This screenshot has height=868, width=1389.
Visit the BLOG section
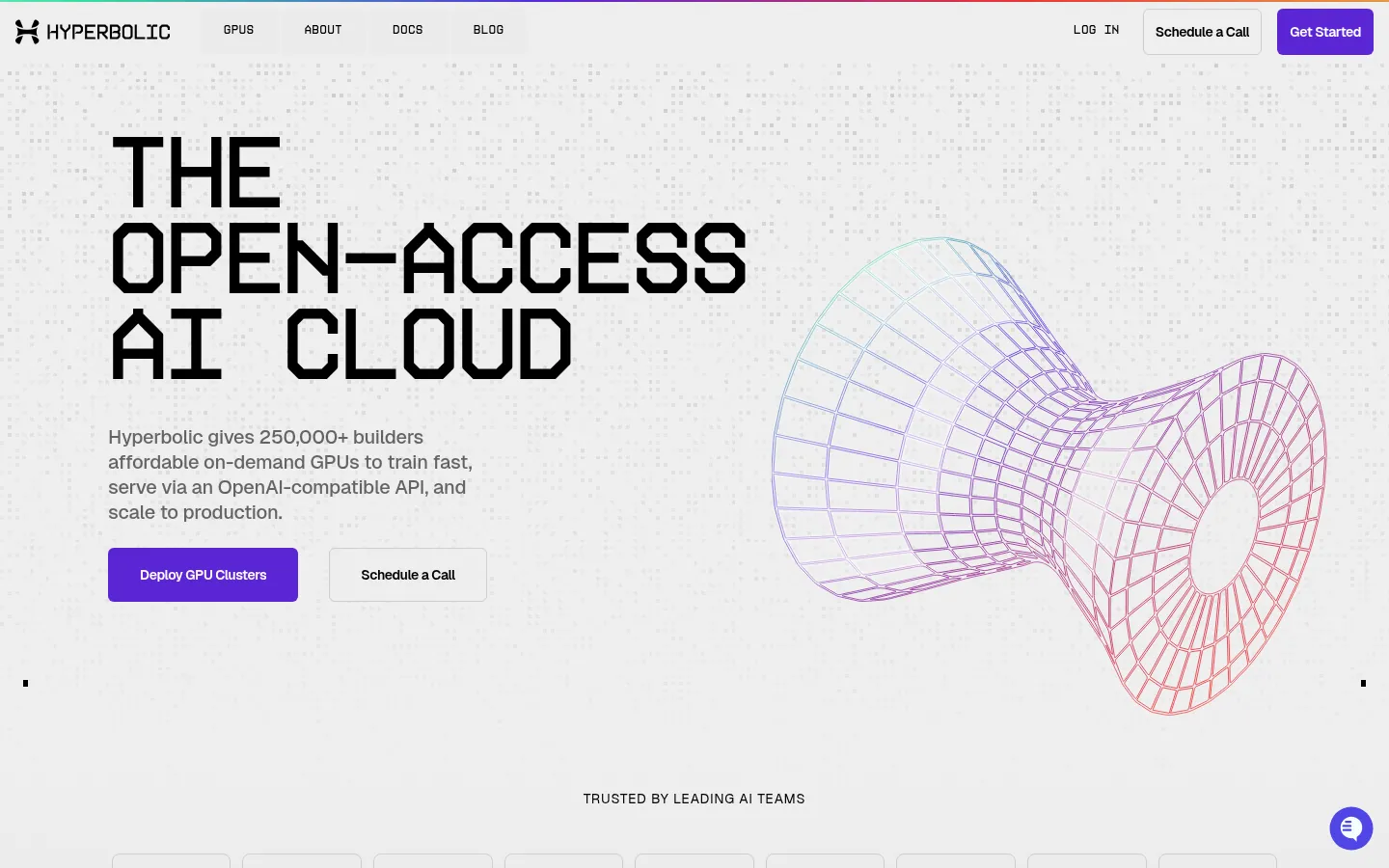tap(488, 30)
